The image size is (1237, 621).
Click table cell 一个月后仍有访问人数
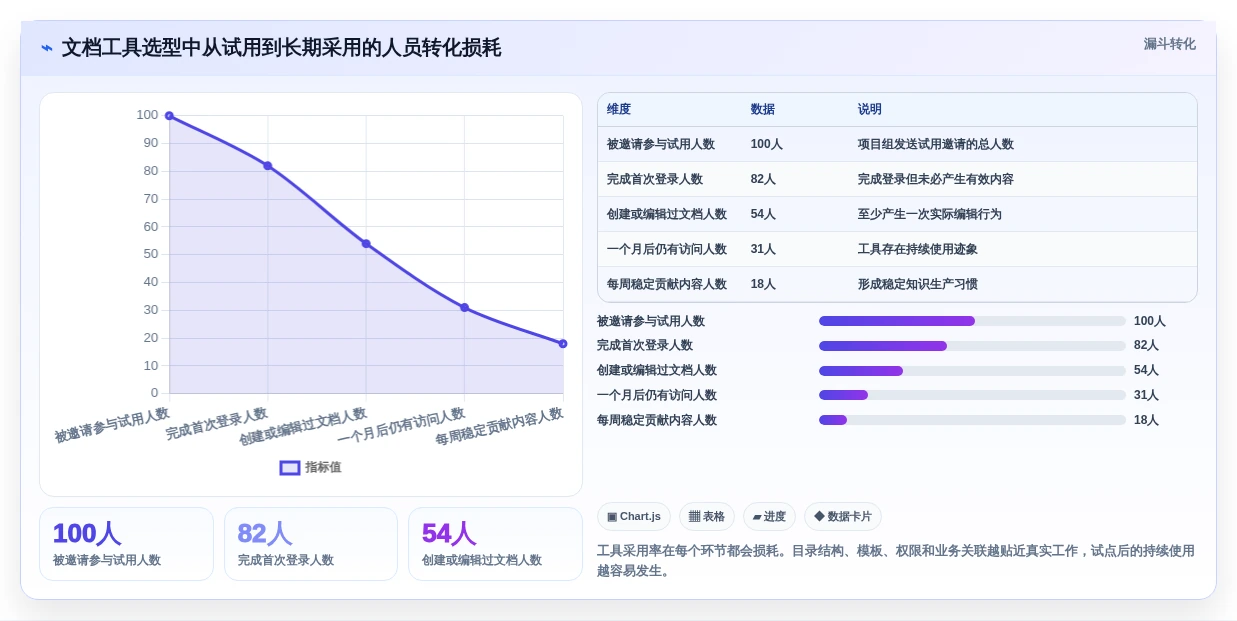(x=667, y=249)
